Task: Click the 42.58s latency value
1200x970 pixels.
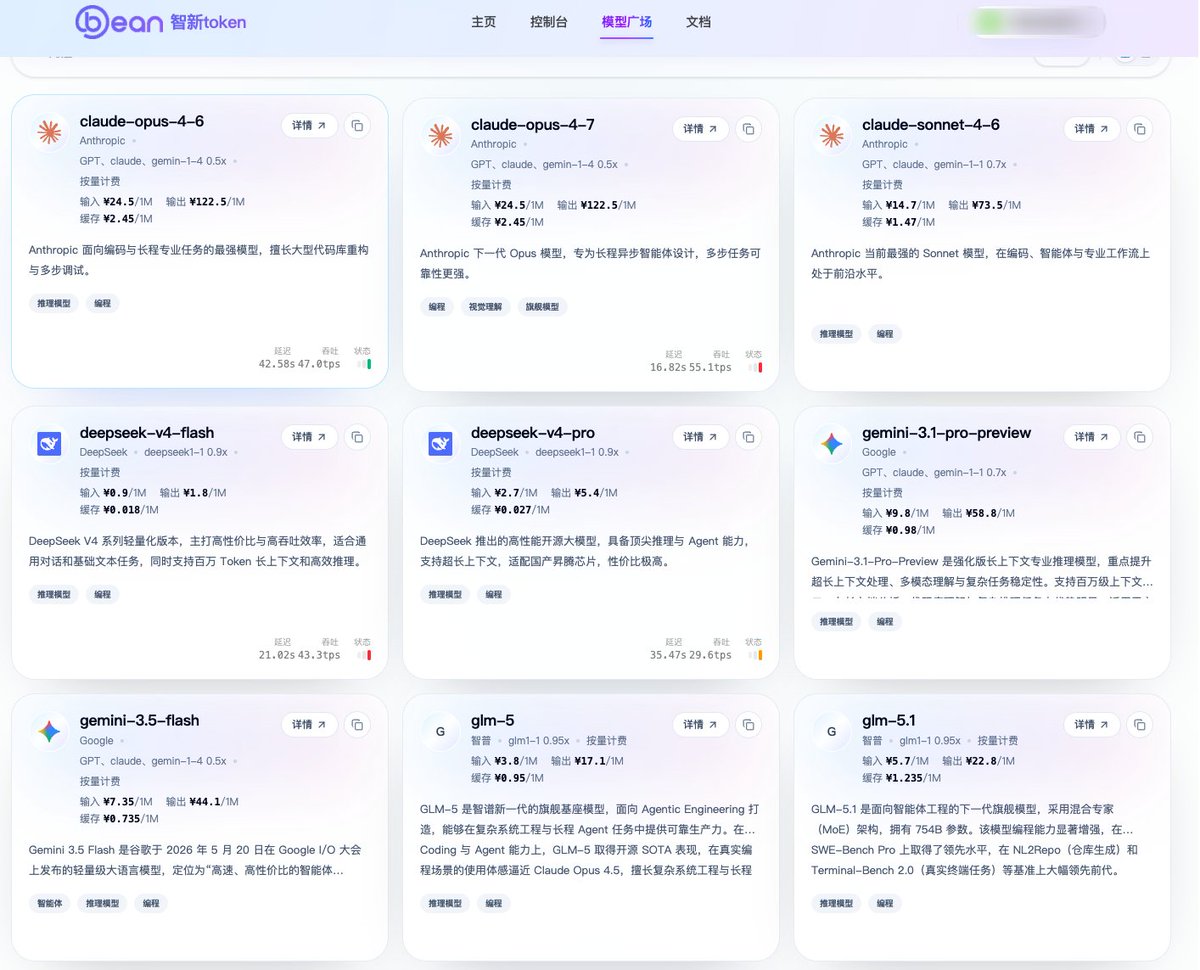Action: 277,365
